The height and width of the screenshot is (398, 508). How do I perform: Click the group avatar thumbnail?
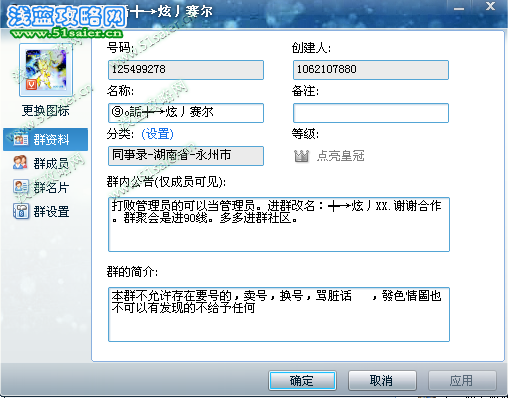click(x=46, y=70)
